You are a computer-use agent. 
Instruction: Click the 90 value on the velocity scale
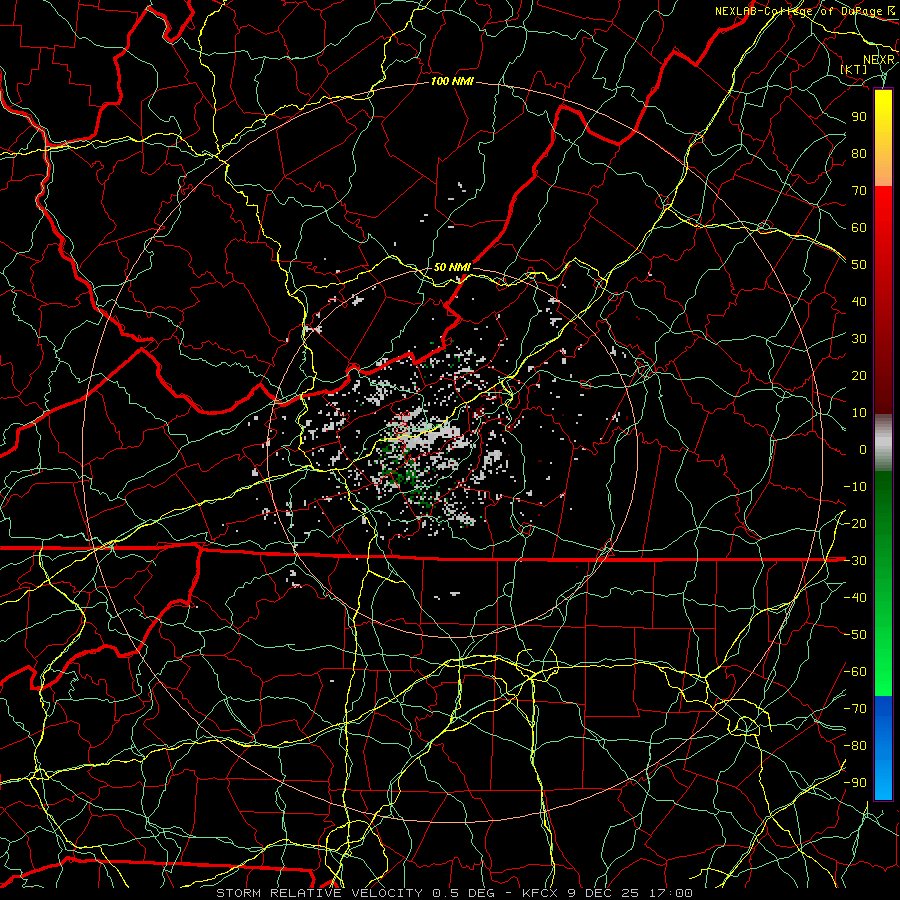click(x=859, y=117)
